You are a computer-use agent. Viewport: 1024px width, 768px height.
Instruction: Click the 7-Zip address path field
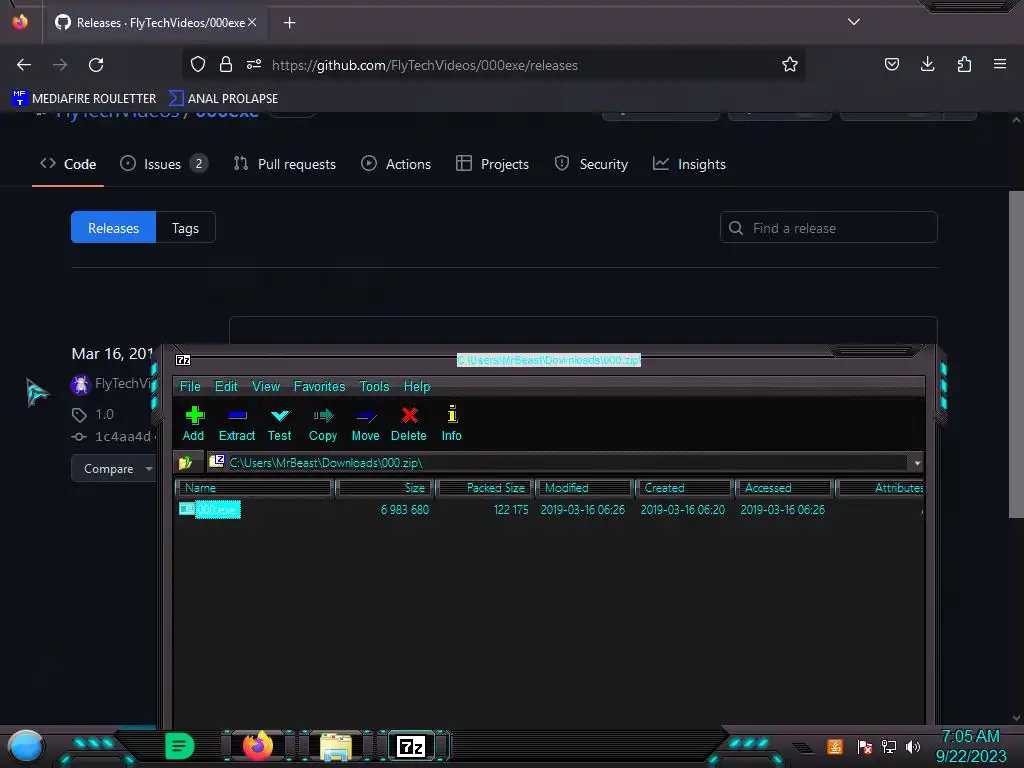tap(558, 463)
